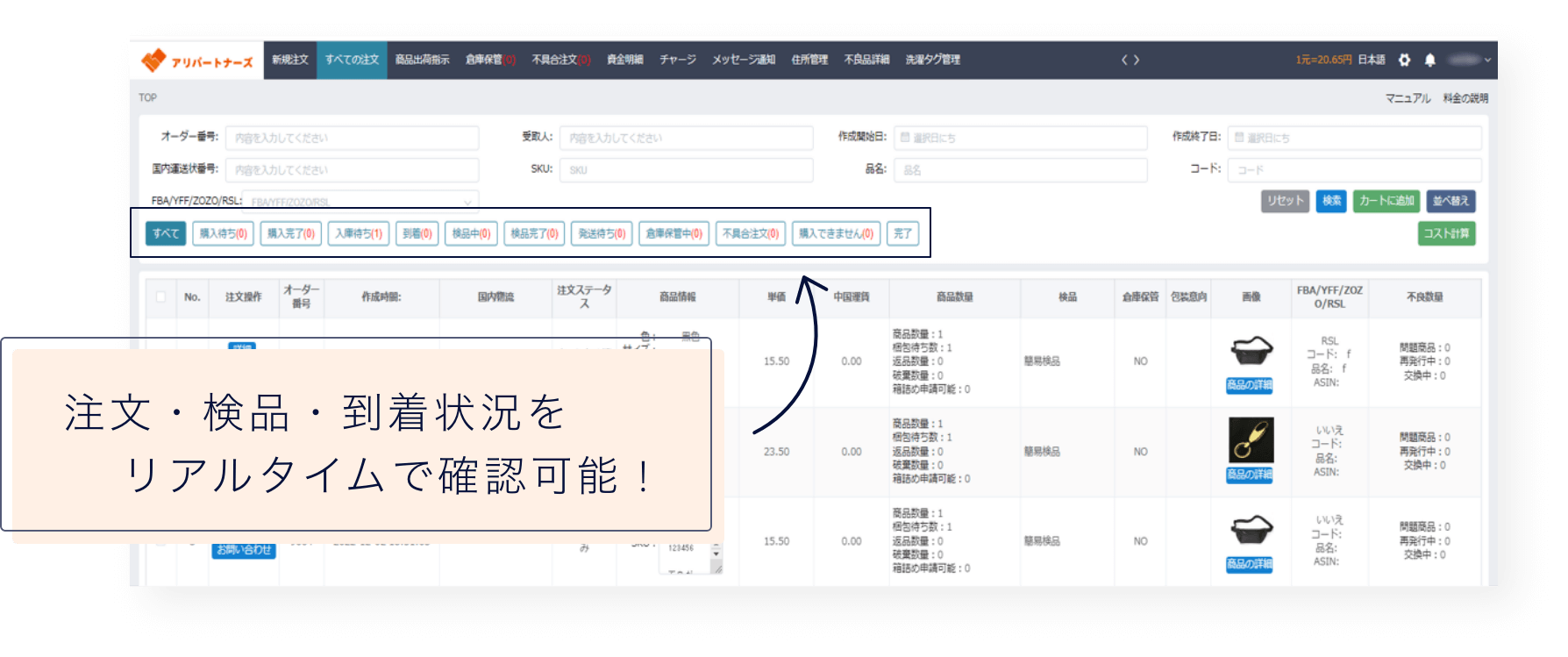The width and height of the screenshot is (1568, 657).
Task: Click the カートに追加 button
Action: pyautogui.click(x=1386, y=201)
